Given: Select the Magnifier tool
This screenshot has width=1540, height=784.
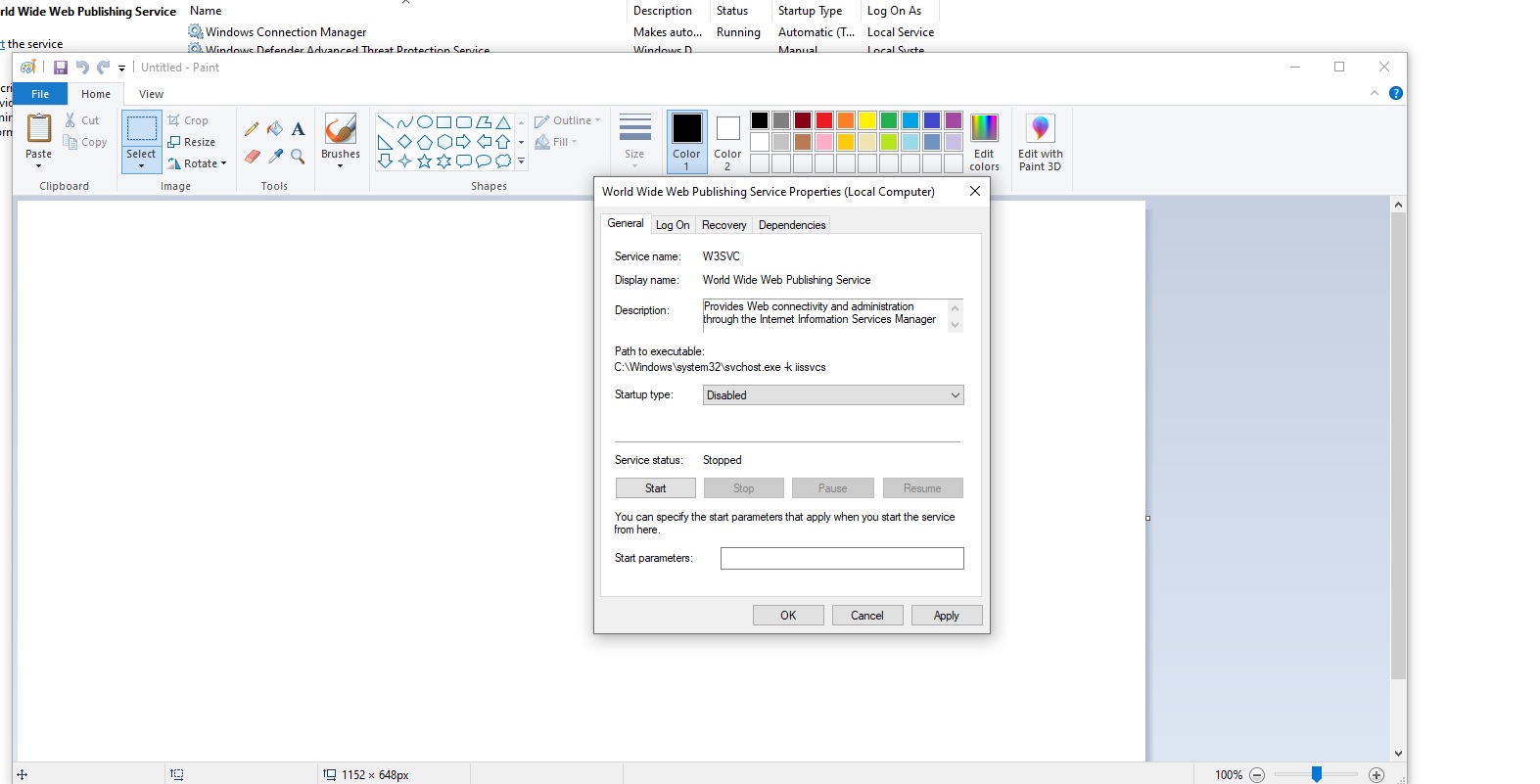Looking at the screenshot, I should (x=299, y=156).
